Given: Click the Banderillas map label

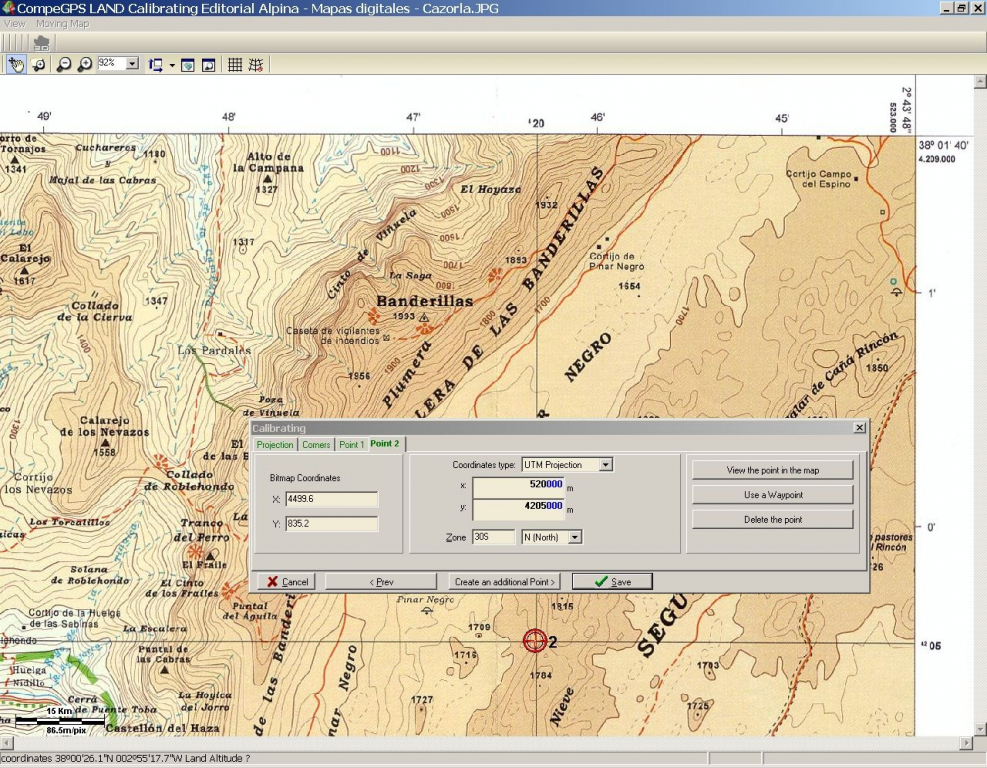Looking at the screenshot, I should [425, 301].
